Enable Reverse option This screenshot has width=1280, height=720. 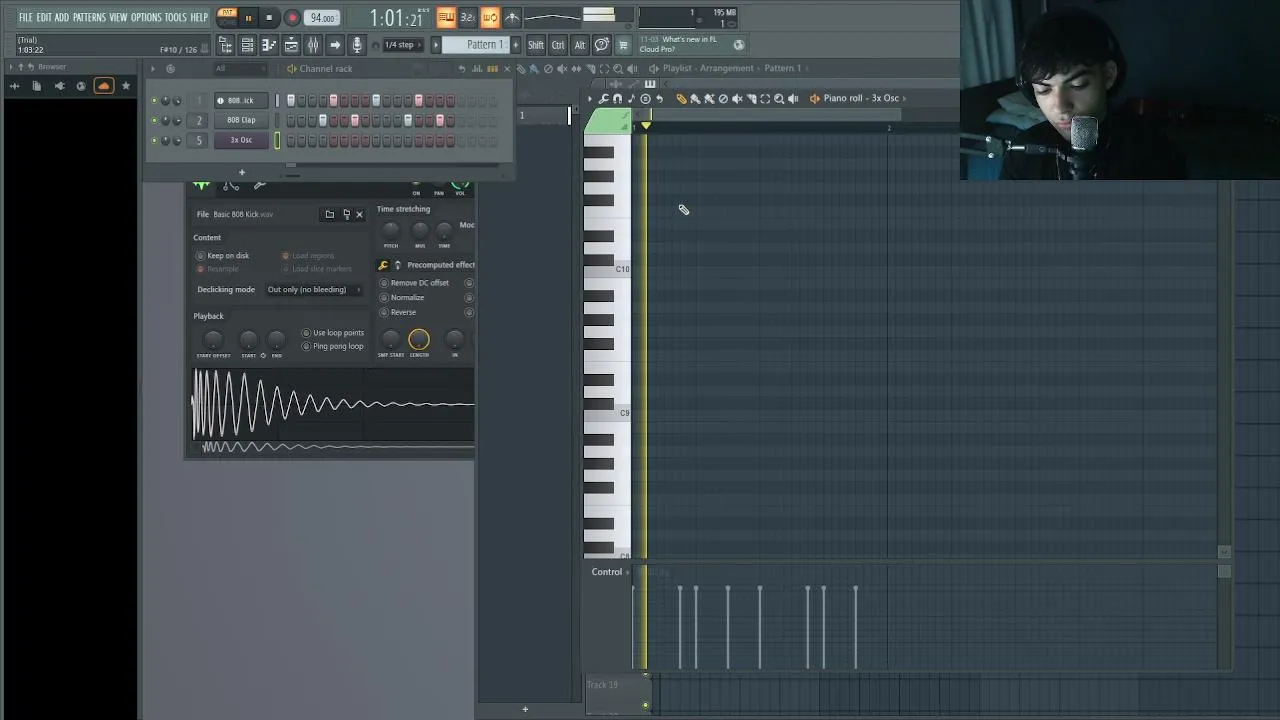(x=398, y=312)
